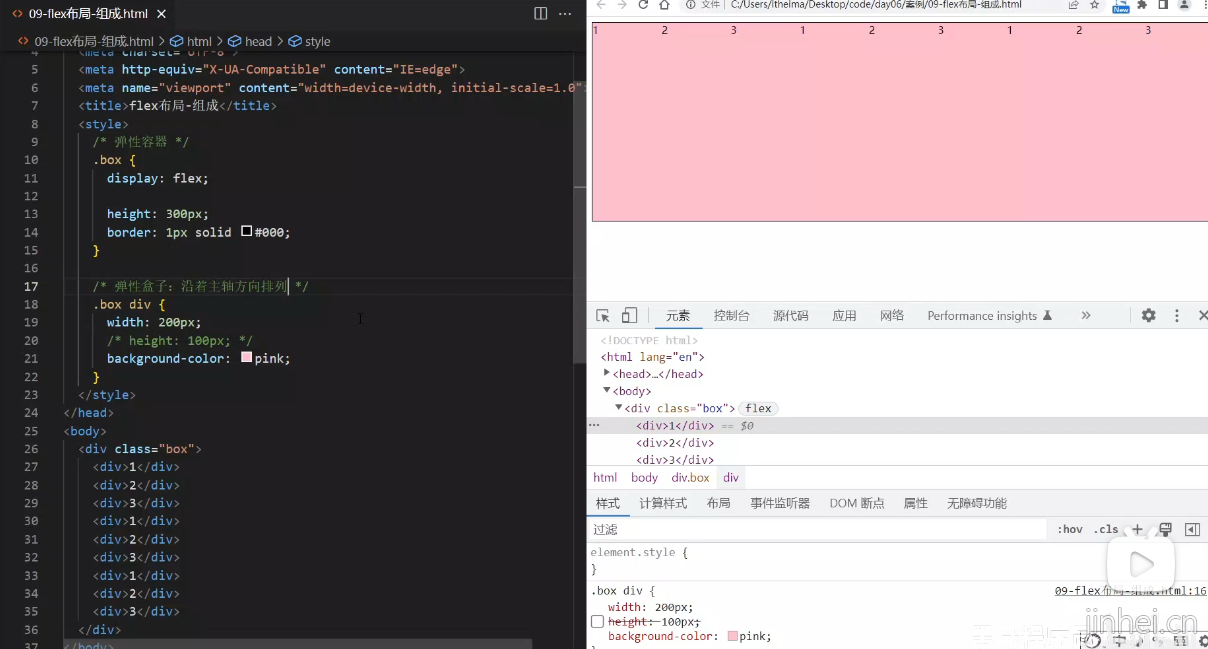Open the 09-flex布局-组成.html:16 source link

coord(1130,591)
